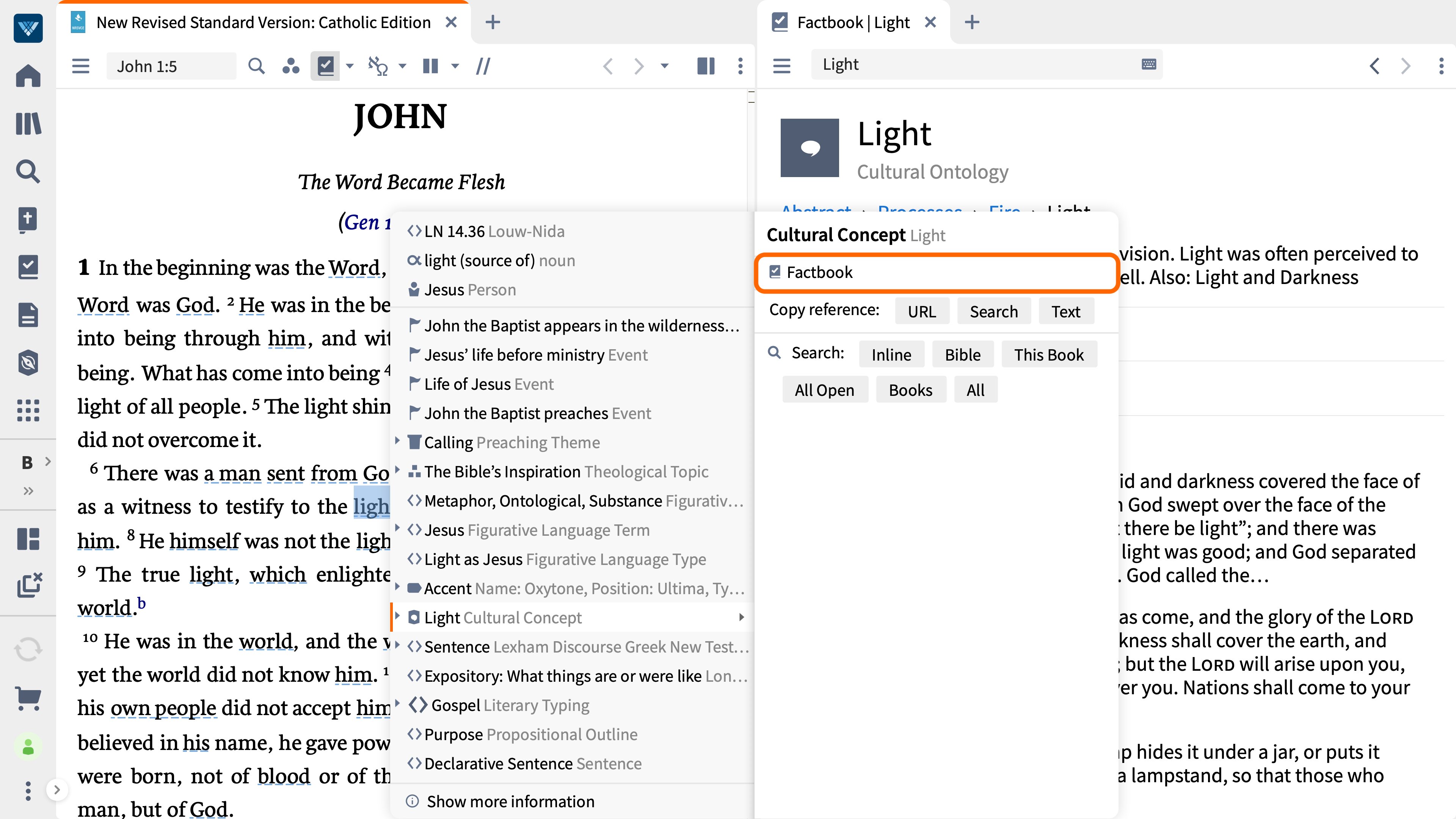Expand The Bible's Inspiration row
Viewport: 1456px width, 819px height.
point(397,470)
